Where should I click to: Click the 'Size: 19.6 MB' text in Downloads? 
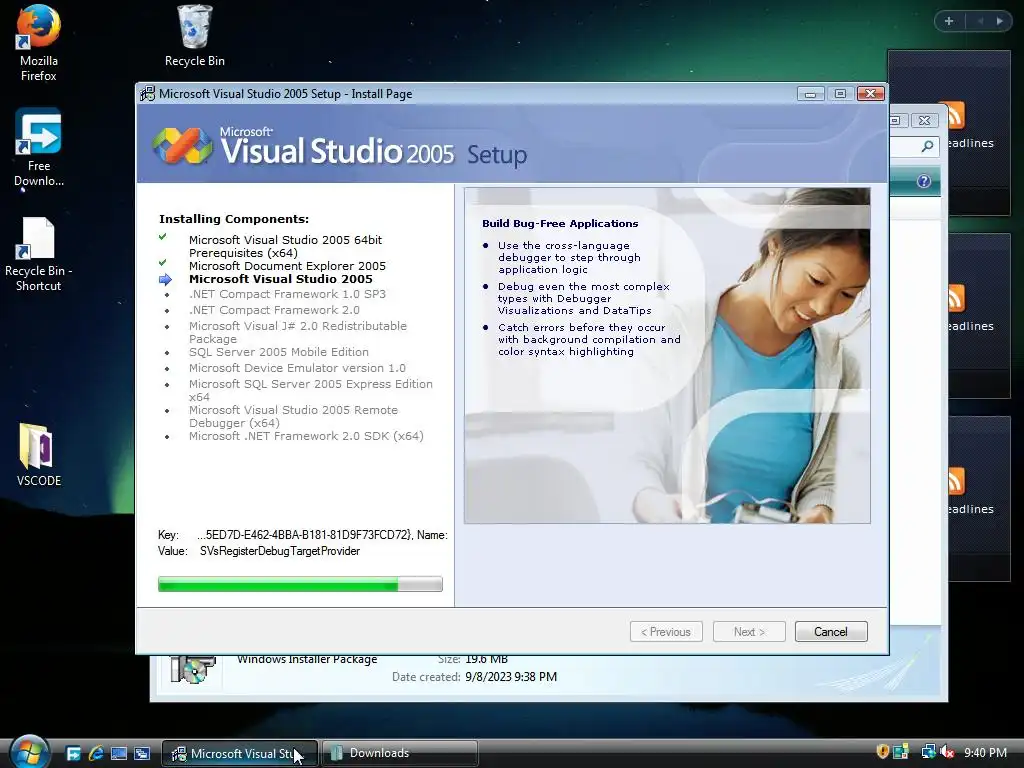click(x=473, y=659)
